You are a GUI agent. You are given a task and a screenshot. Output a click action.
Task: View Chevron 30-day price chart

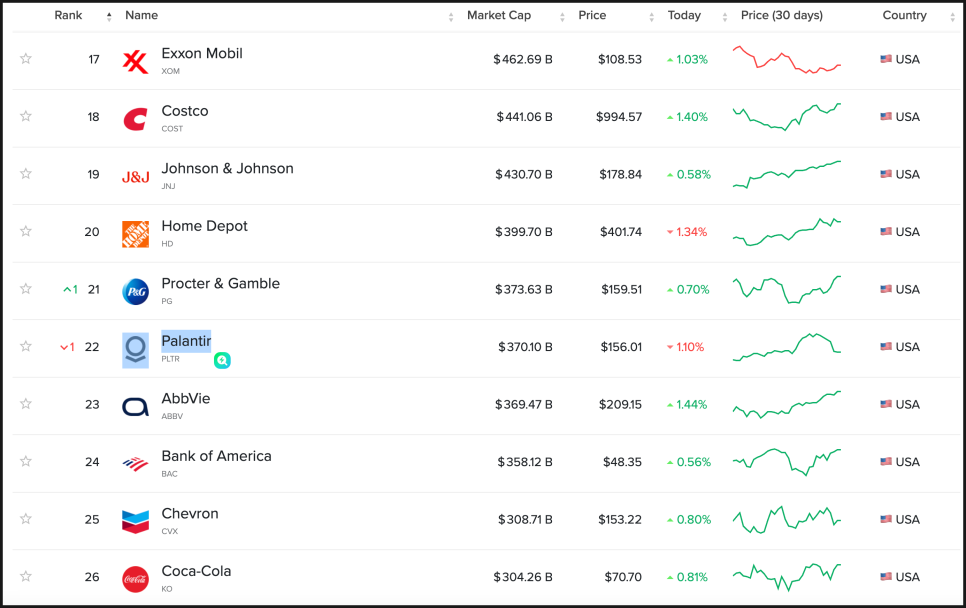[x=787, y=519]
